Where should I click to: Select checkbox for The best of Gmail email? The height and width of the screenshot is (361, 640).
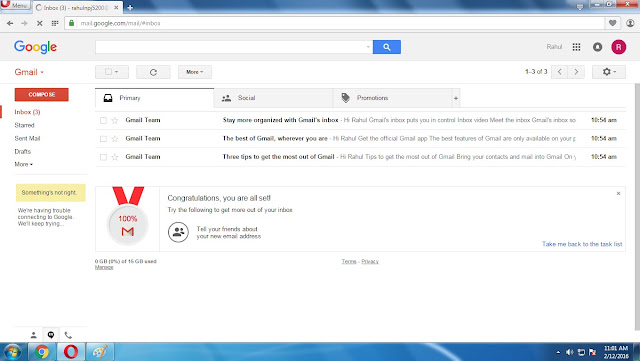pos(103,139)
